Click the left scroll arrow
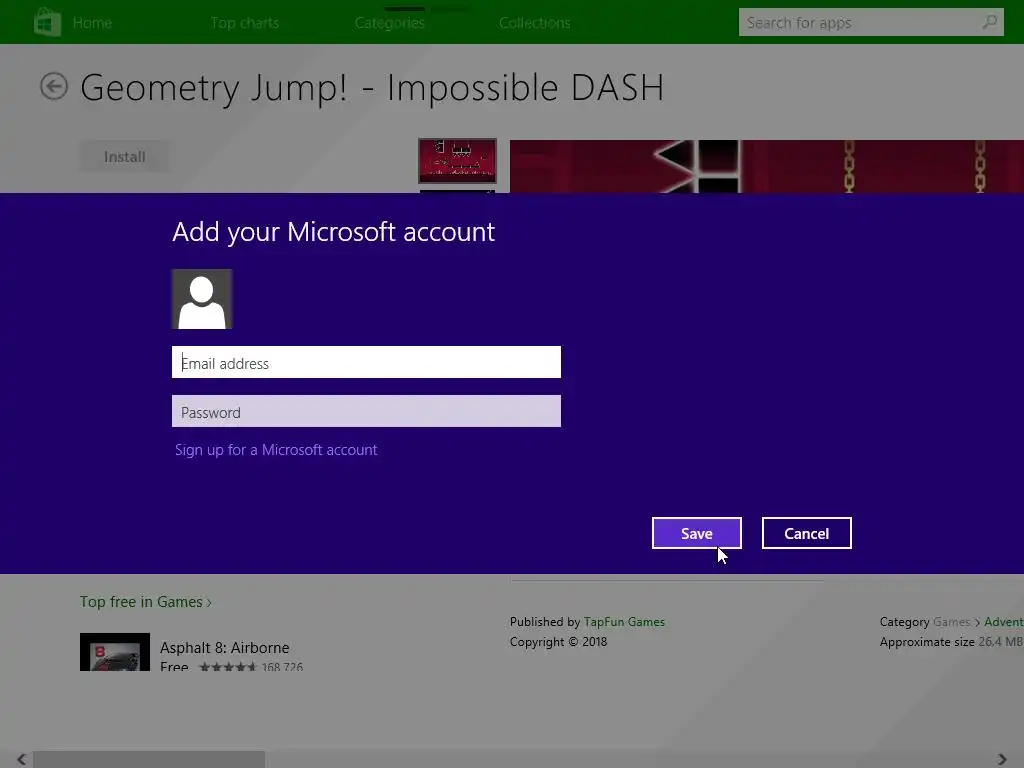 [22, 759]
